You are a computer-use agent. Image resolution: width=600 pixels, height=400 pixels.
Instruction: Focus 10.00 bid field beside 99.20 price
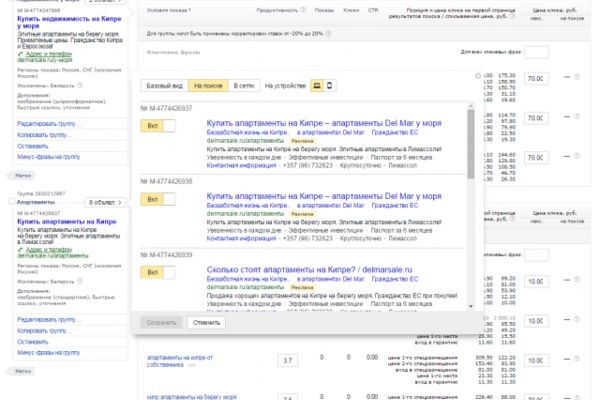(536, 281)
